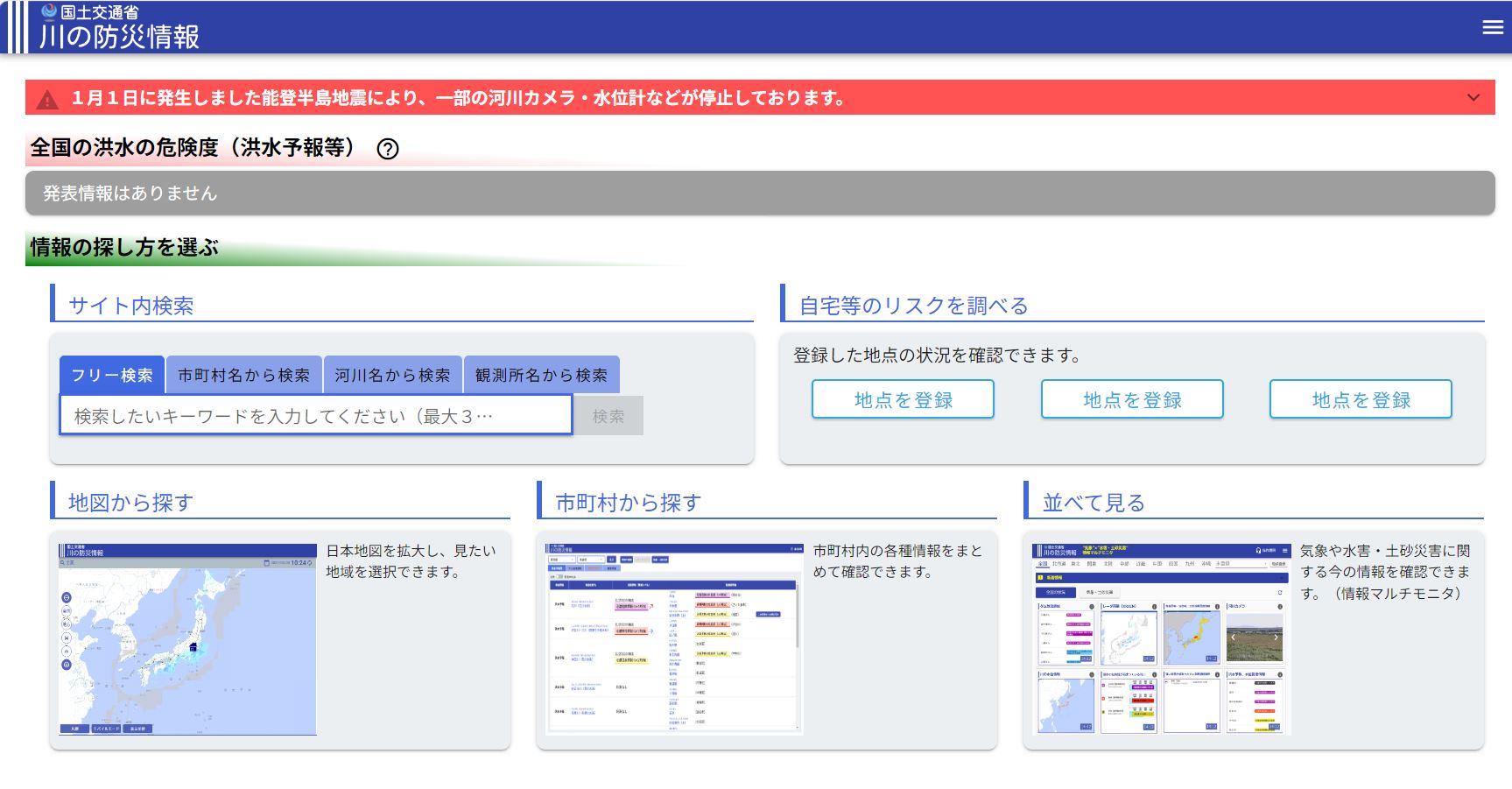This screenshot has height=789, width=1512.
Task: Click the help question mark beside 洪水予報等
Action: point(387,149)
